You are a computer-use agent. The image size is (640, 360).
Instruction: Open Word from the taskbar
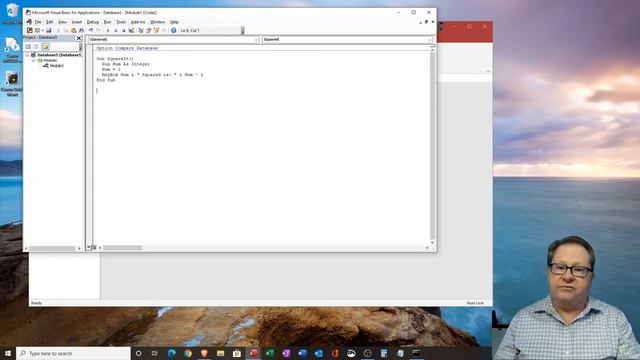(302, 353)
